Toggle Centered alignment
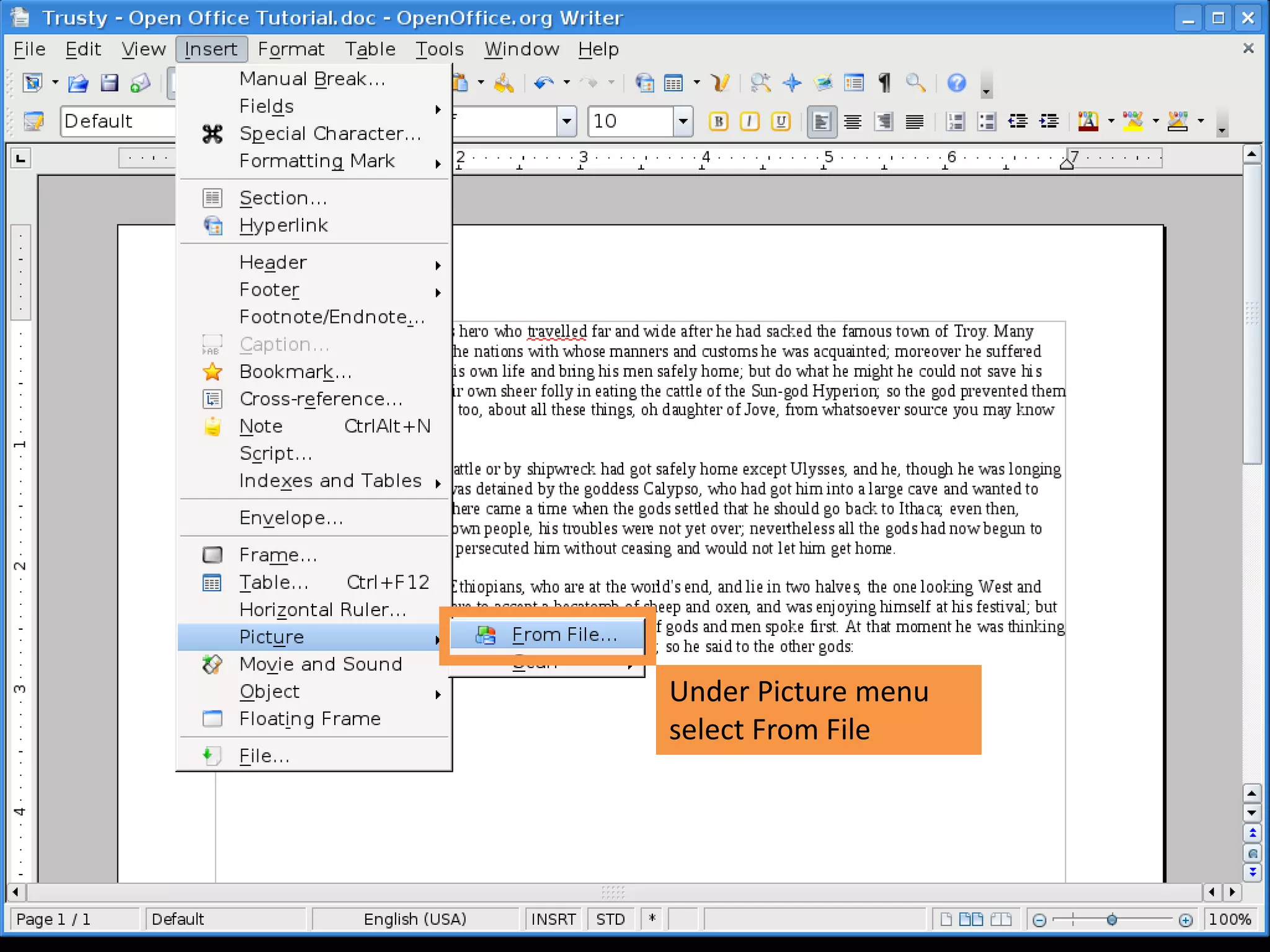Image resolution: width=1270 pixels, height=952 pixels. (x=853, y=121)
